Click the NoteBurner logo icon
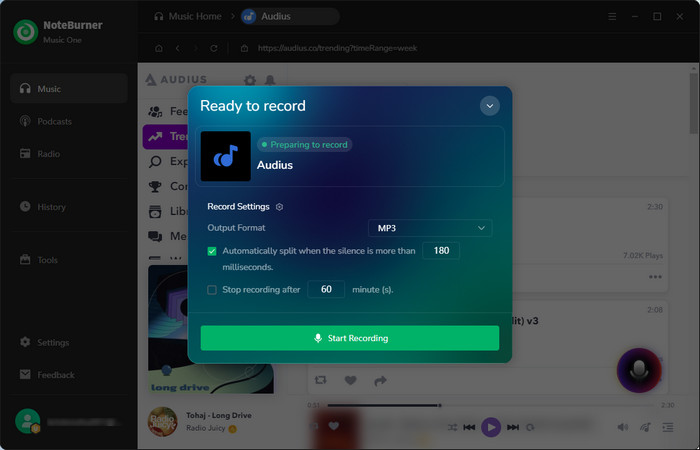Viewport: 700px width, 450px height. click(x=25, y=32)
